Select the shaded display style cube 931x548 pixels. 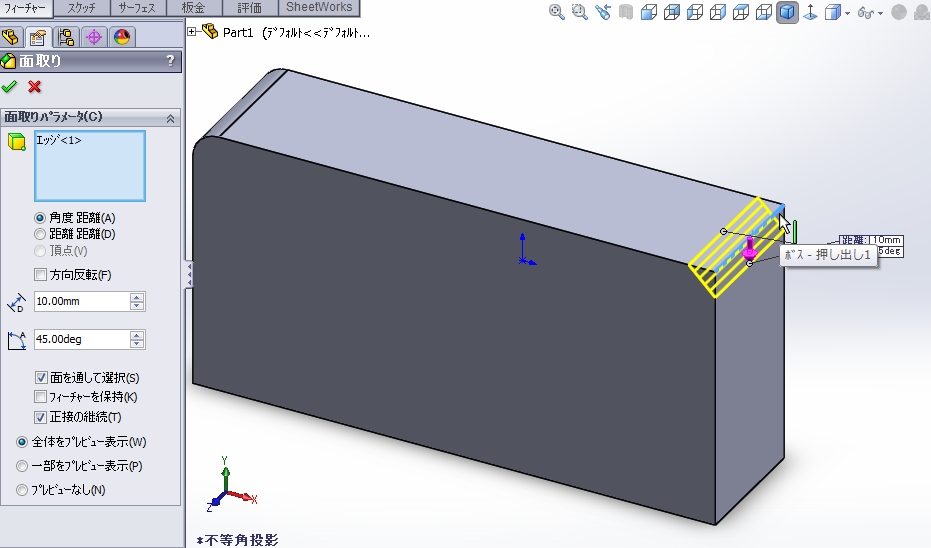coord(787,13)
